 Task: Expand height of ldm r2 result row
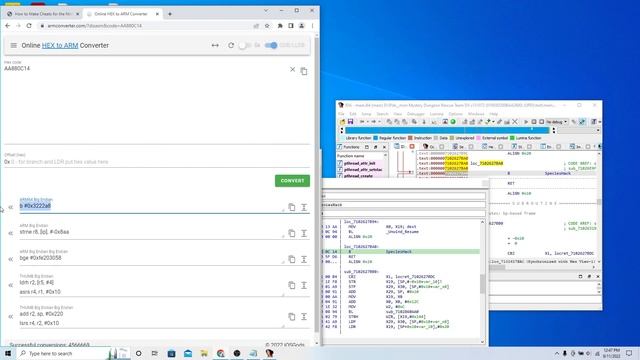(x=304, y=285)
